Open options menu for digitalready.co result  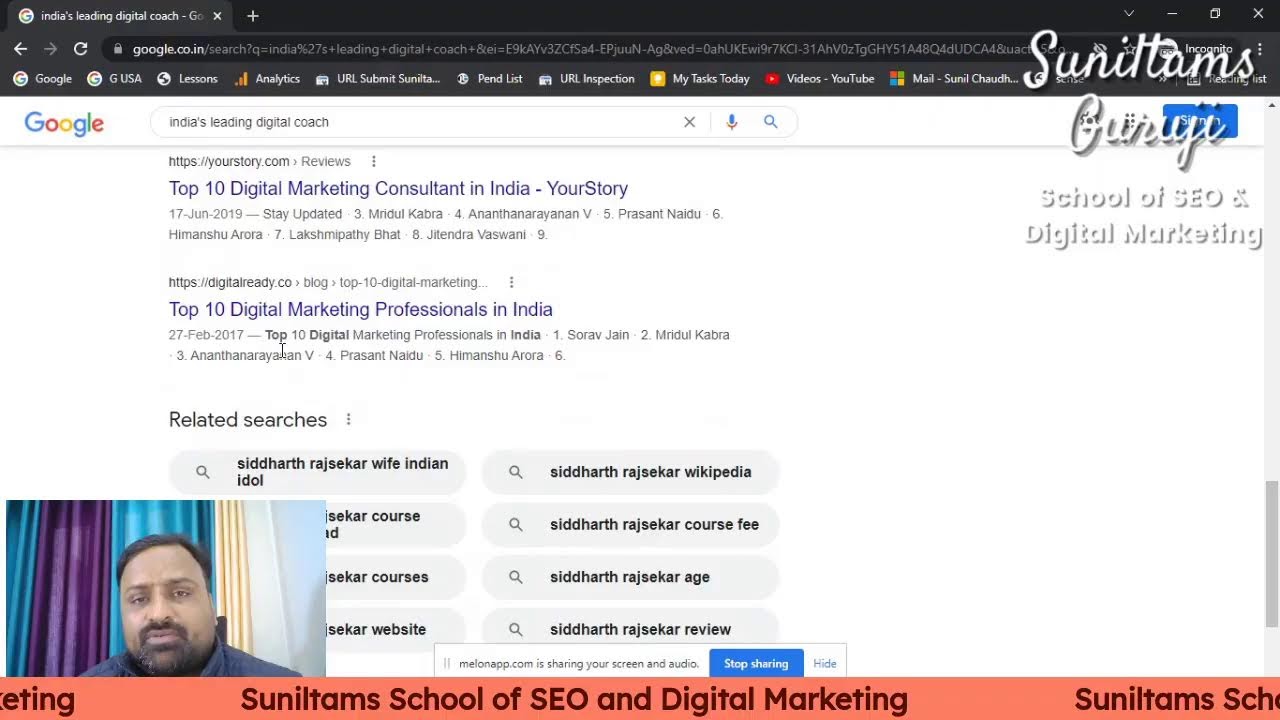pos(511,282)
